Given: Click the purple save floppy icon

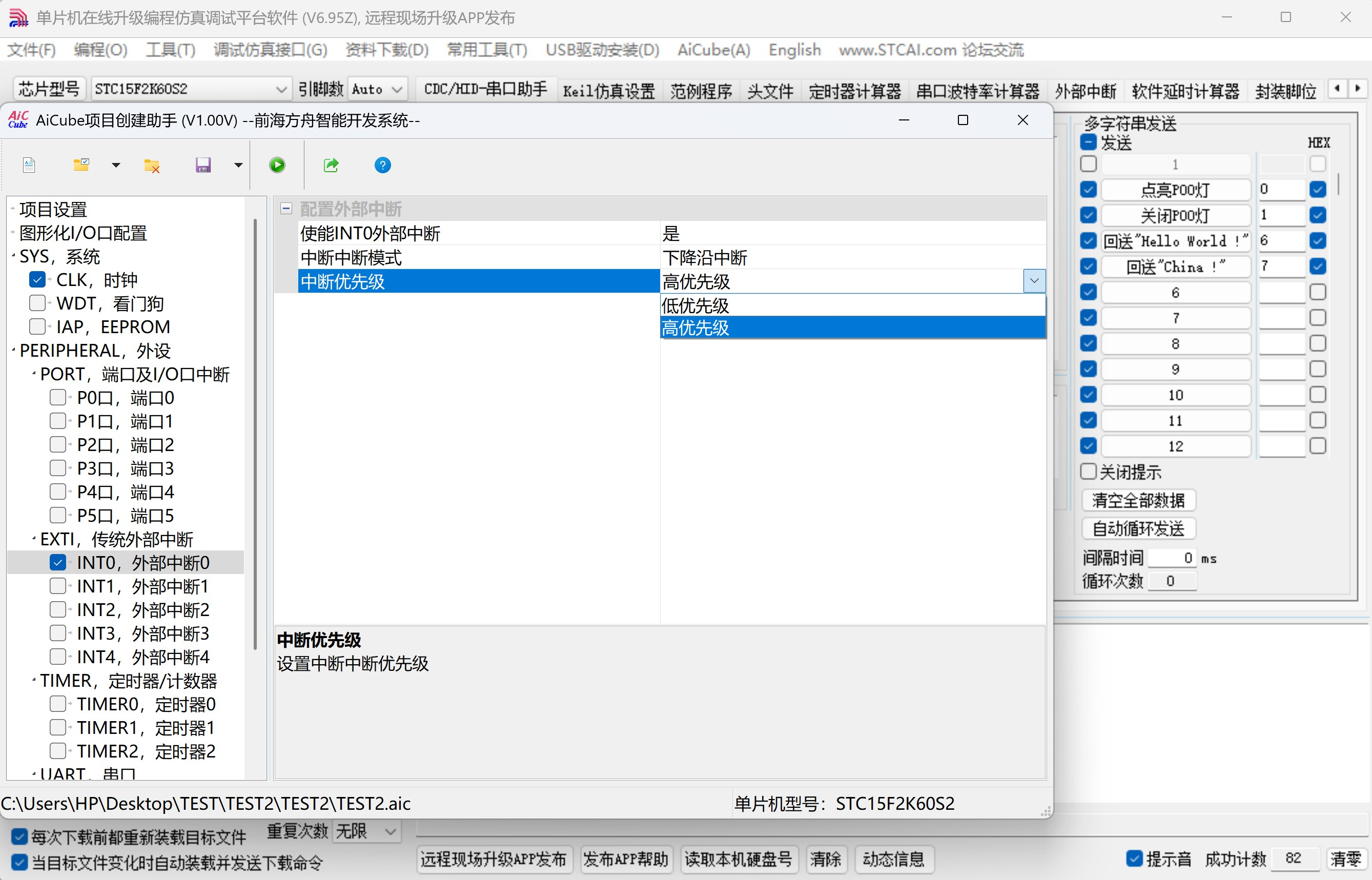Looking at the screenshot, I should tap(203, 166).
